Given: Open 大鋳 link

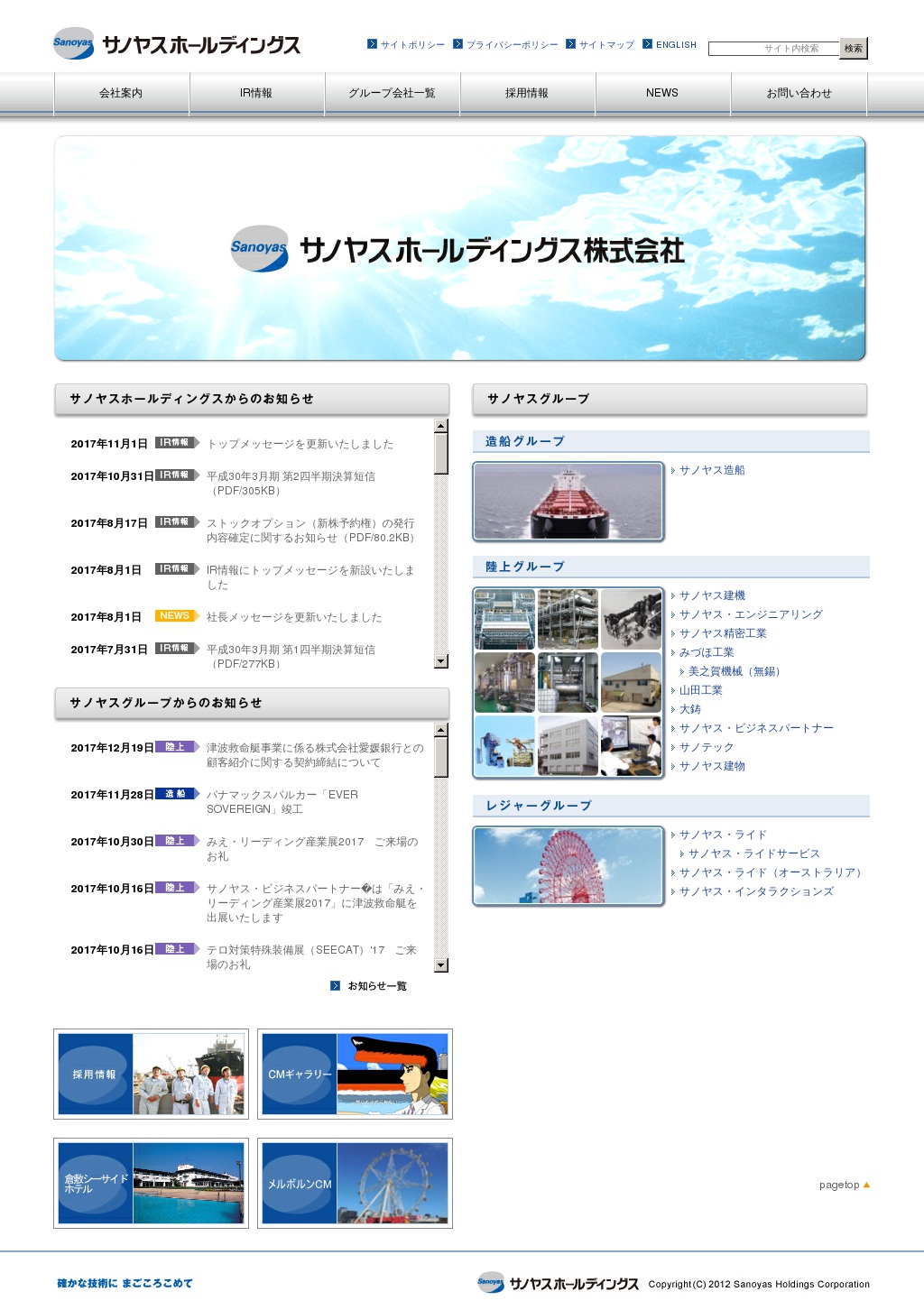Looking at the screenshot, I should [x=690, y=709].
